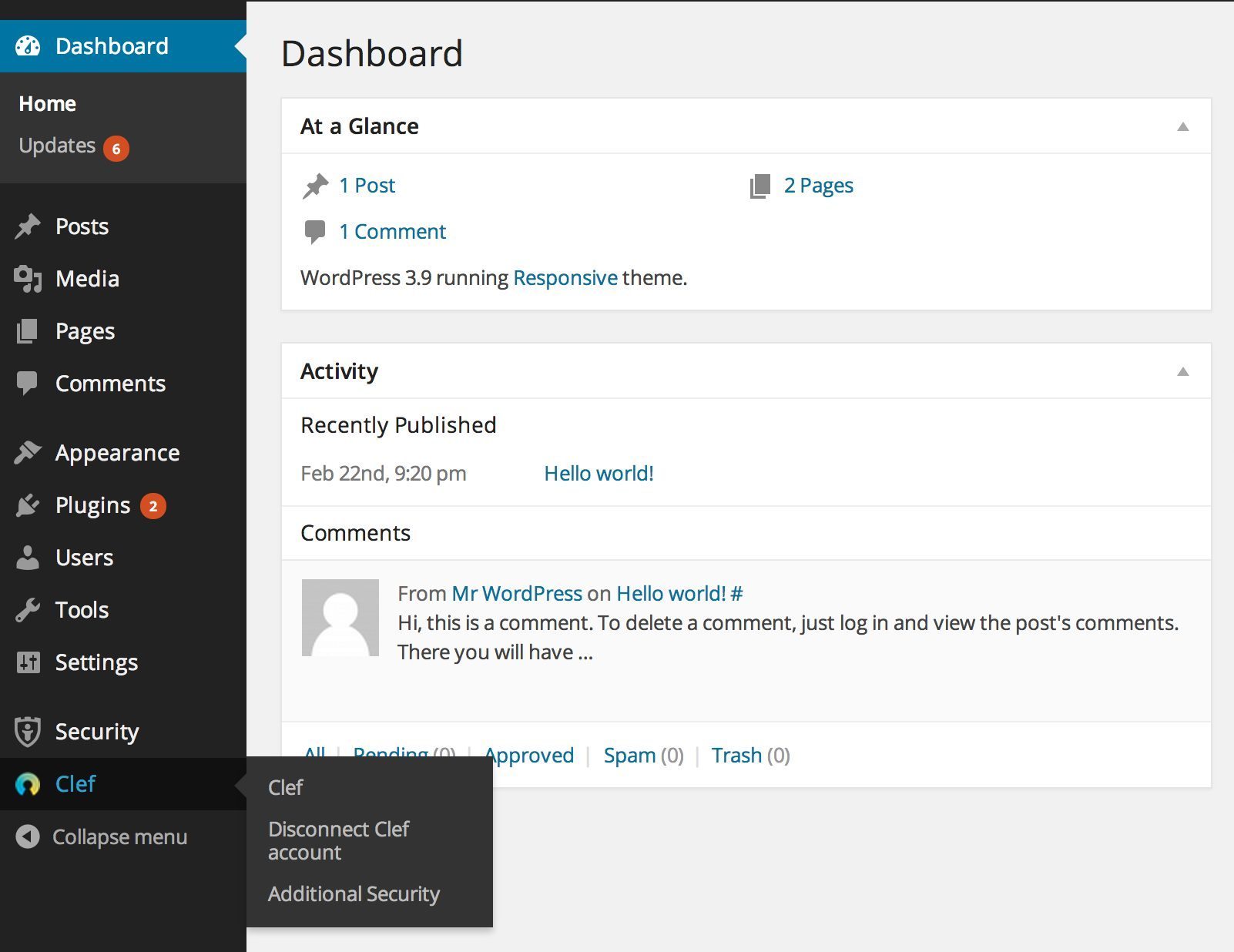
Task: Click the Plugins plug icon
Action: (x=28, y=505)
